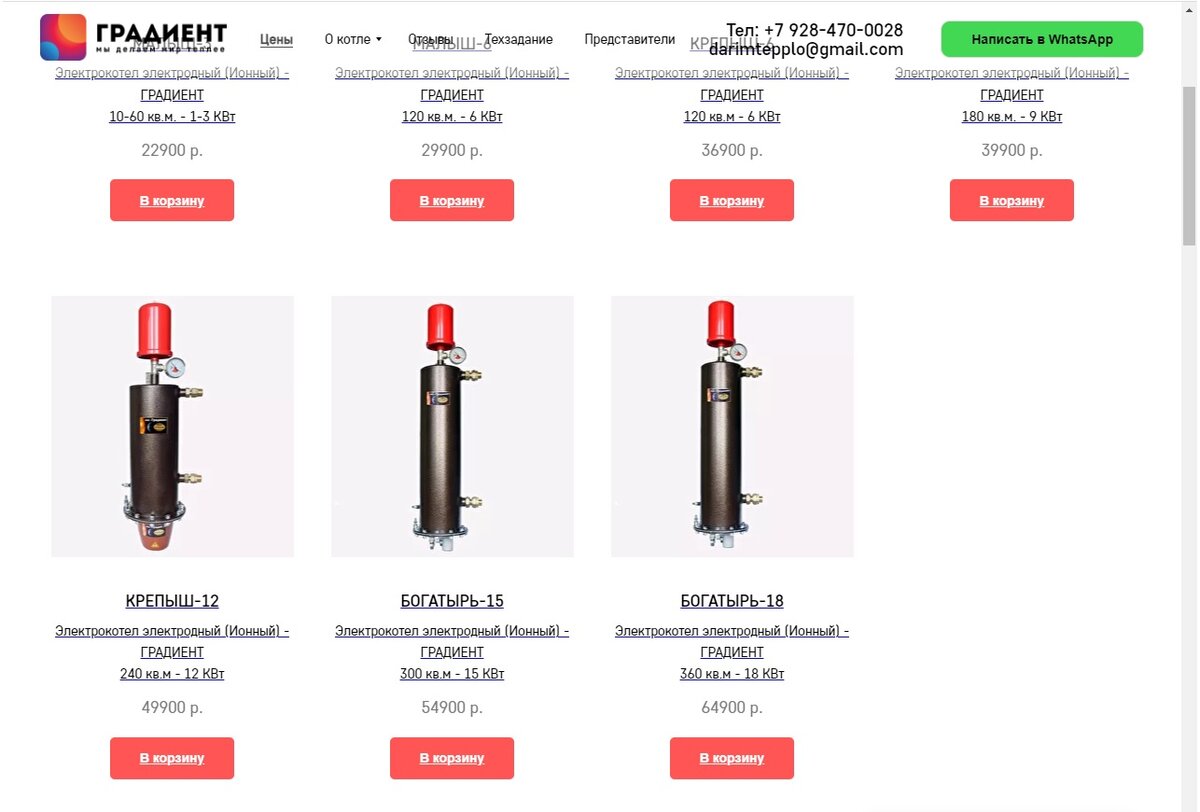Add КРЕПЫШ-12 to cart
The height and width of the screenshot is (812, 1200).
pyautogui.click(x=172, y=758)
